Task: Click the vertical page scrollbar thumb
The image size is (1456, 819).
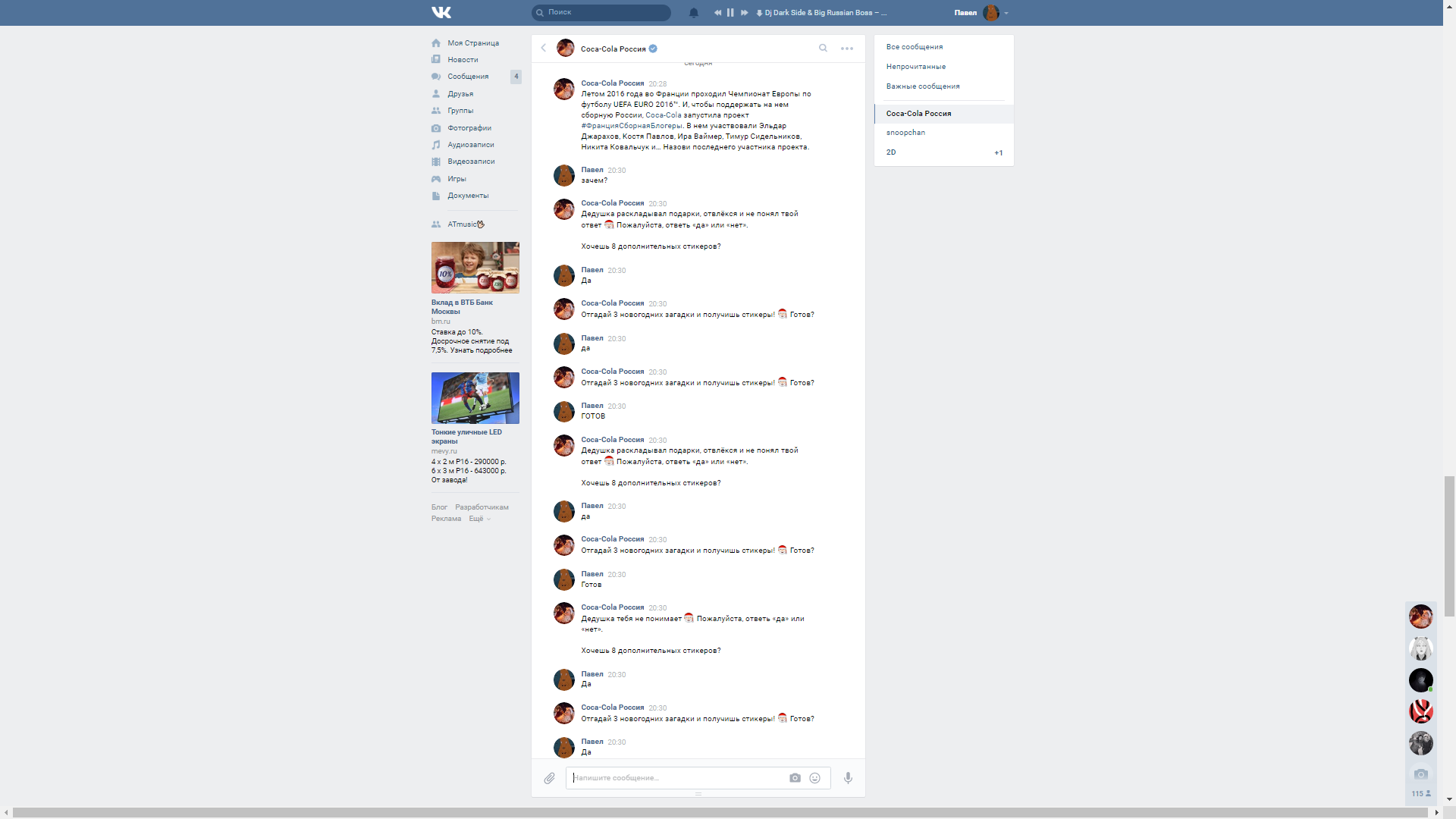Action: coord(1449,546)
